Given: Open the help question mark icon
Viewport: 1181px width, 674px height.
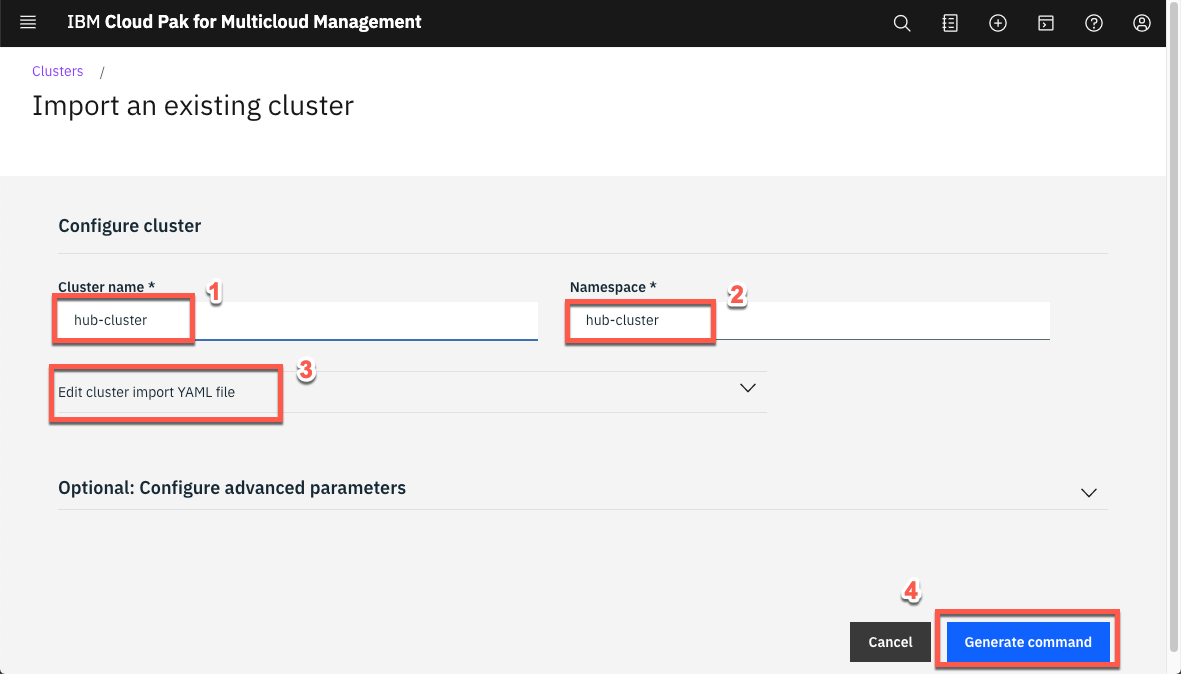Looking at the screenshot, I should click(1093, 22).
